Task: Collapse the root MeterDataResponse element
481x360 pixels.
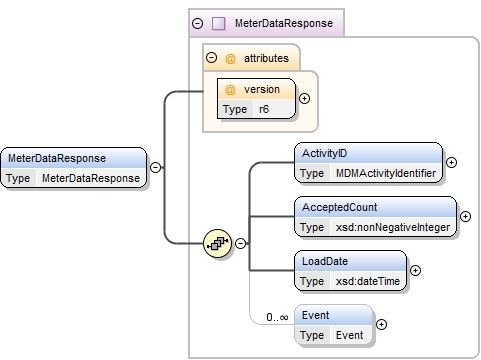Action: pos(156,167)
